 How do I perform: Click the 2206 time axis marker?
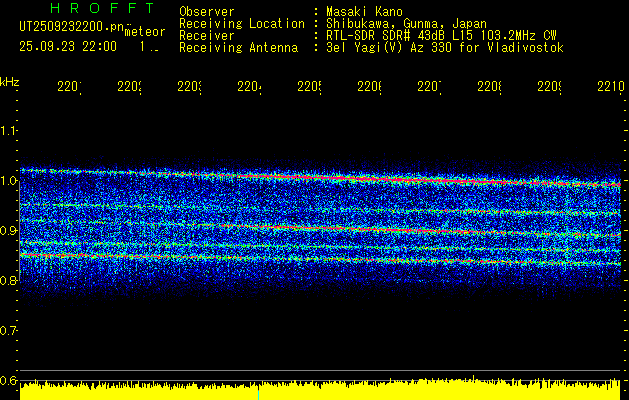(369, 86)
